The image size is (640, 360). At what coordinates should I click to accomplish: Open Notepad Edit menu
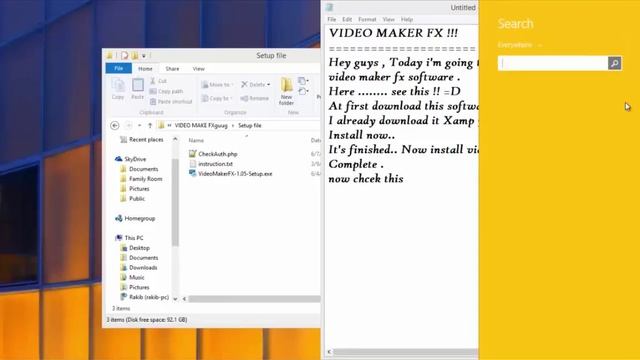point(347,19)
